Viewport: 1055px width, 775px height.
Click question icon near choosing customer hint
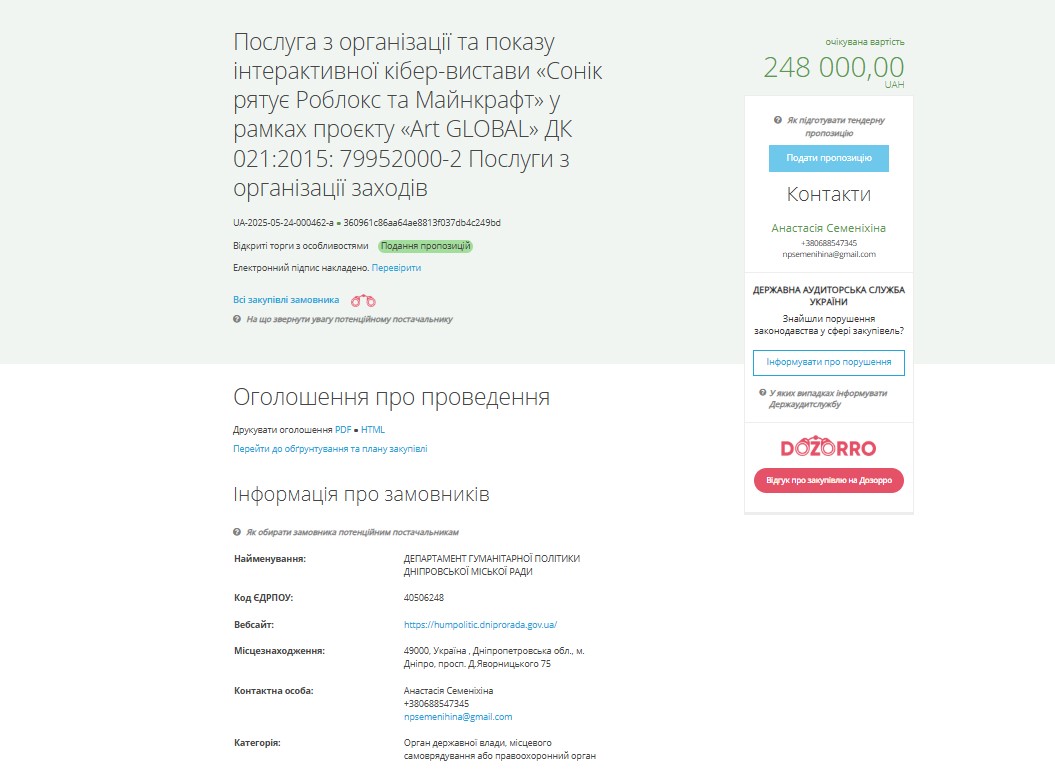[237, 531]
